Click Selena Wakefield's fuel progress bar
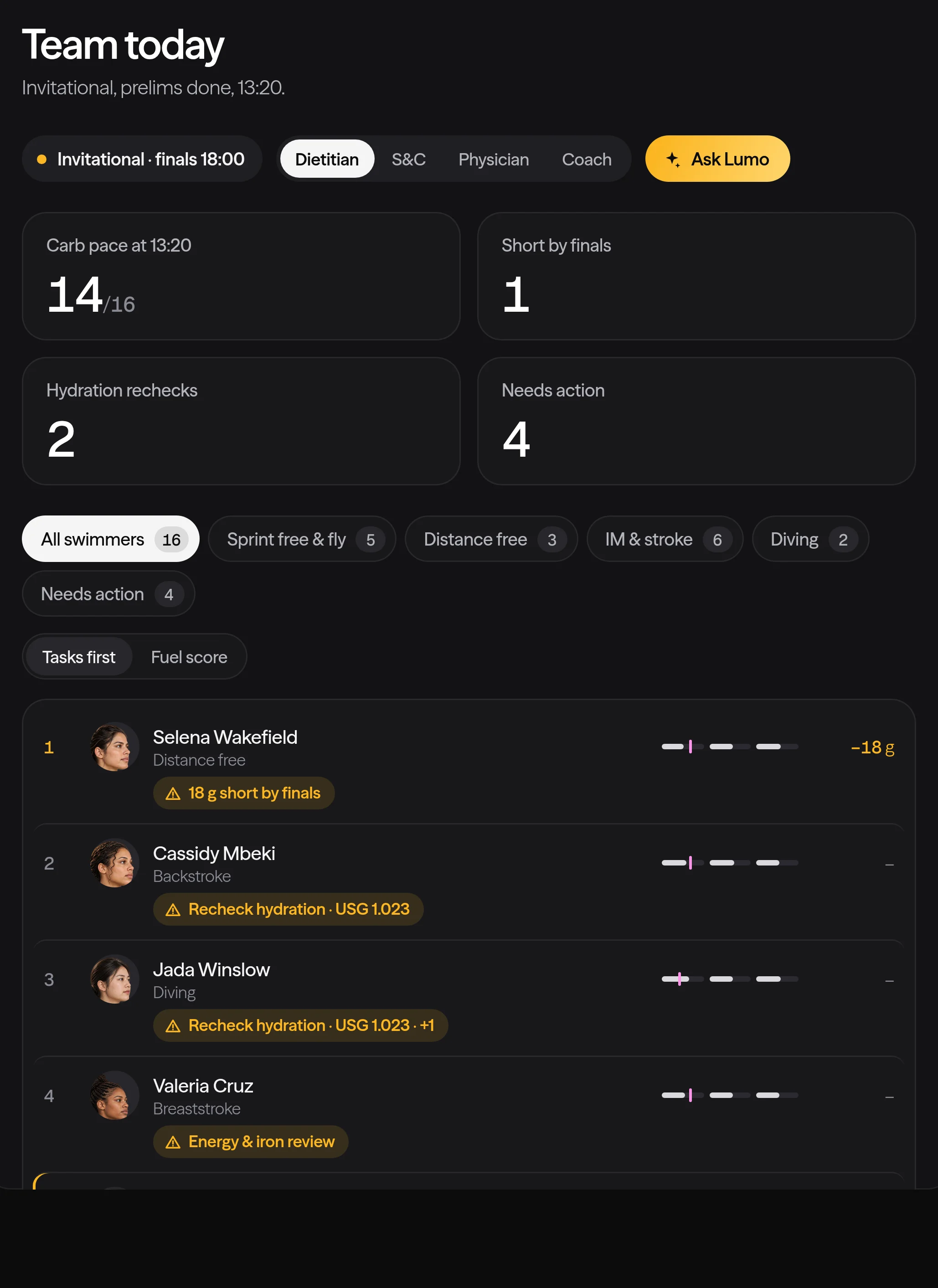The width and height of the screenshot is (938, 1288). 730,746
